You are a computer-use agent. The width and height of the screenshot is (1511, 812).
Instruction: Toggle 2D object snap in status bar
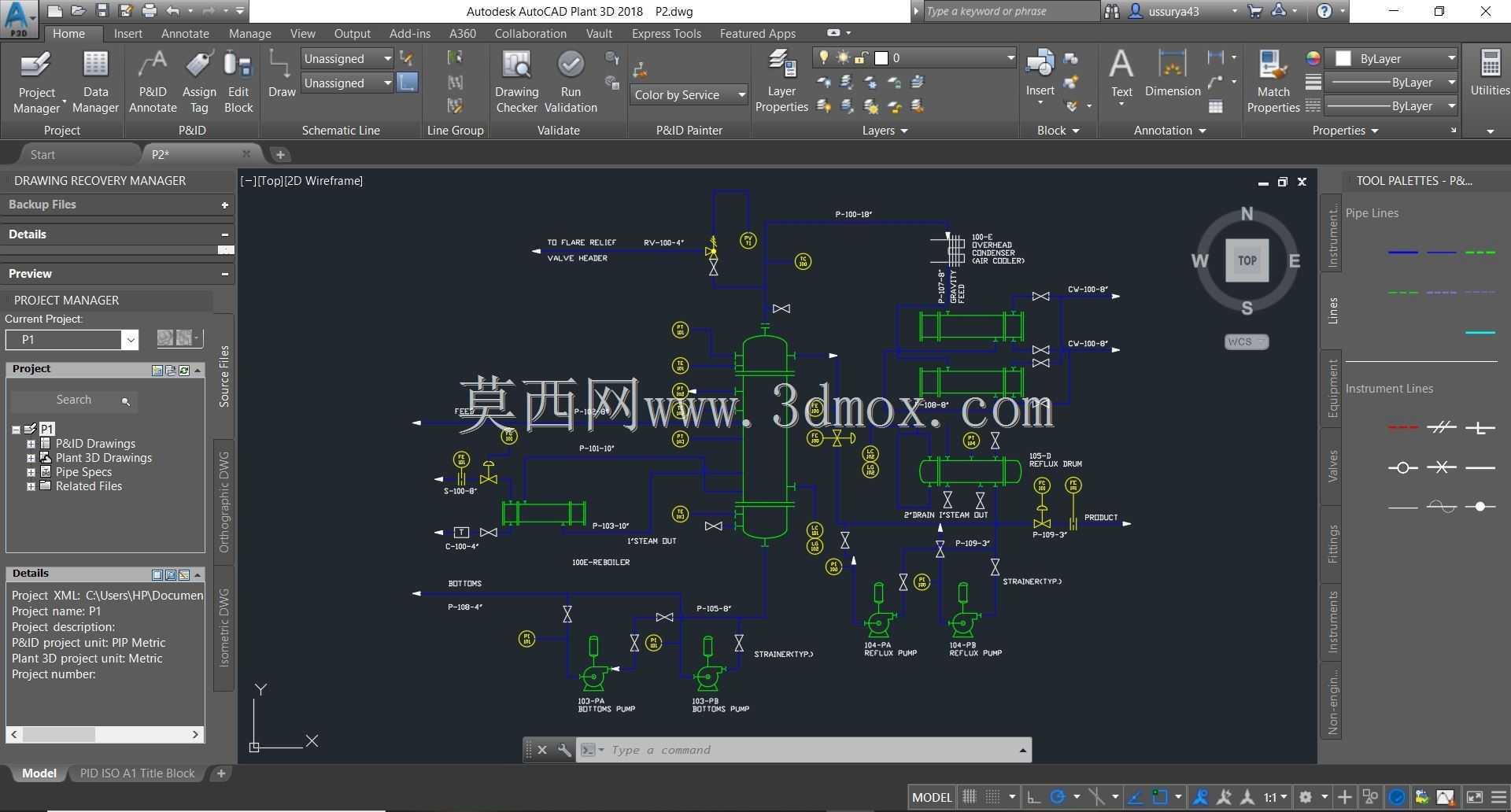pos(1159,797)
